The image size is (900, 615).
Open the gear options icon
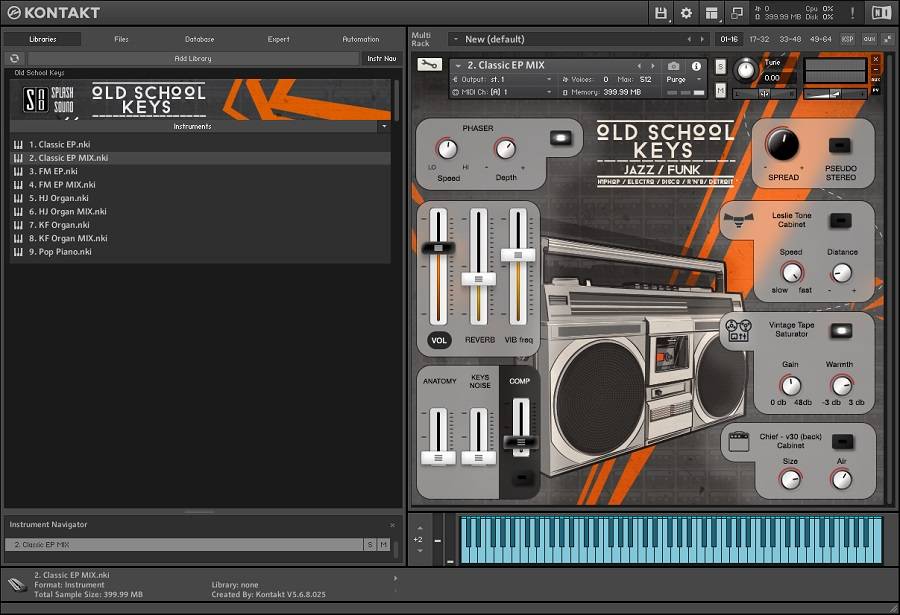[686, 13]
